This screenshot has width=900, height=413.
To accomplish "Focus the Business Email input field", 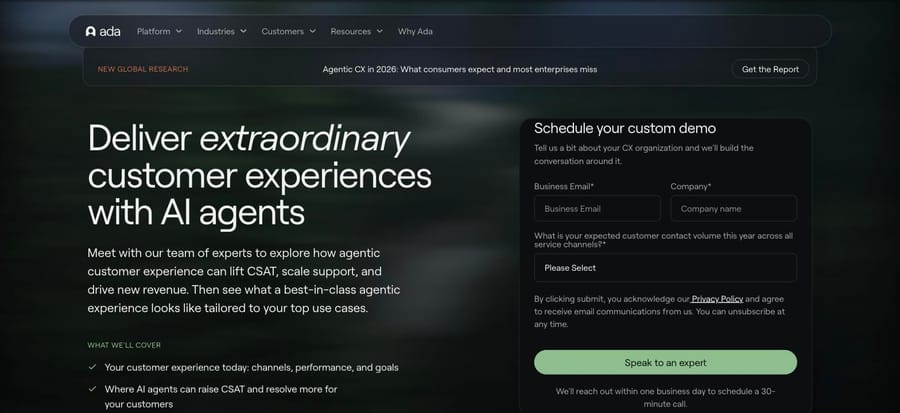I will tap(597, 208).
